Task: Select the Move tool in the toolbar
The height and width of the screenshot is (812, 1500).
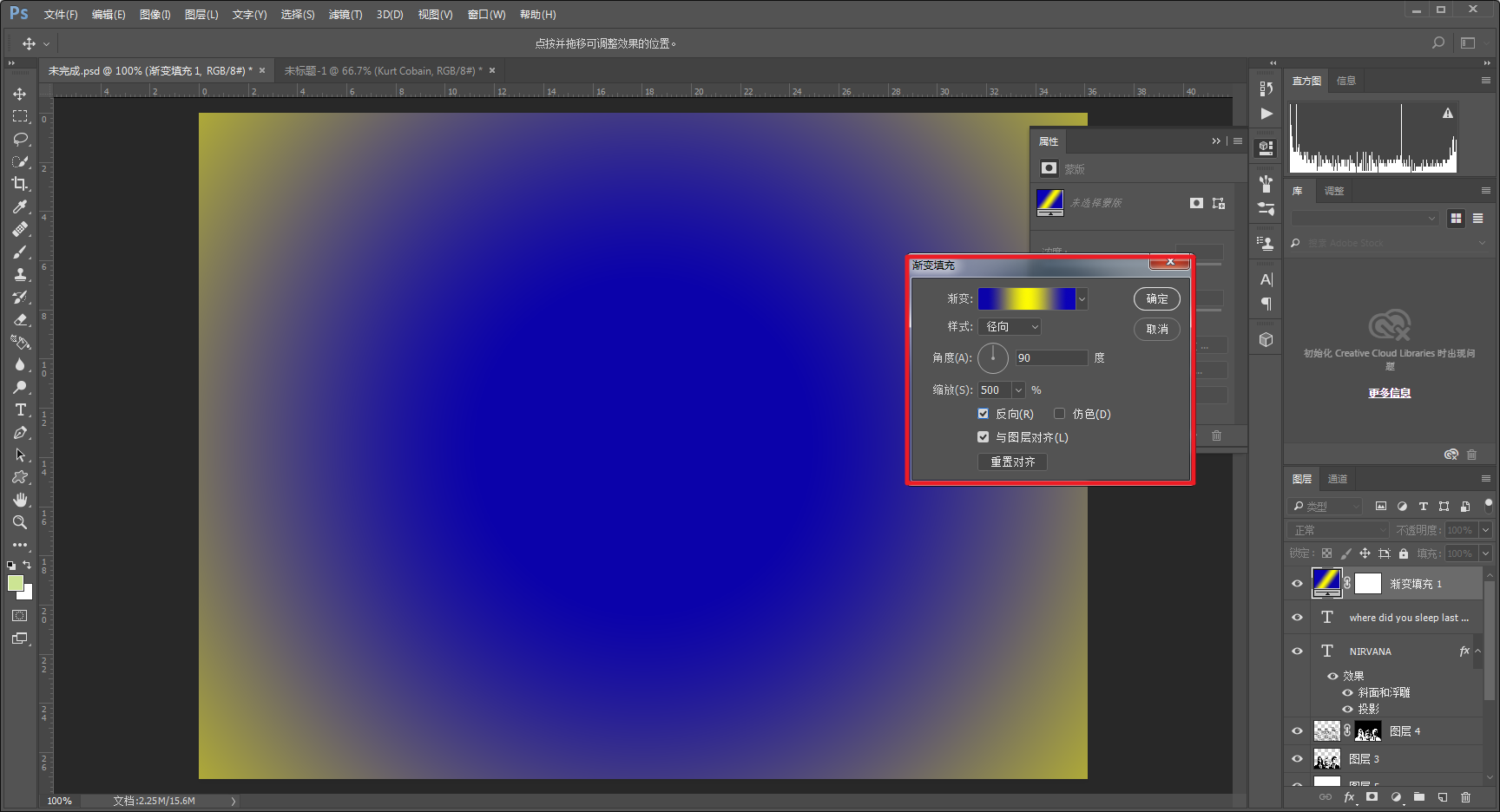Action: tap(20, 94)
